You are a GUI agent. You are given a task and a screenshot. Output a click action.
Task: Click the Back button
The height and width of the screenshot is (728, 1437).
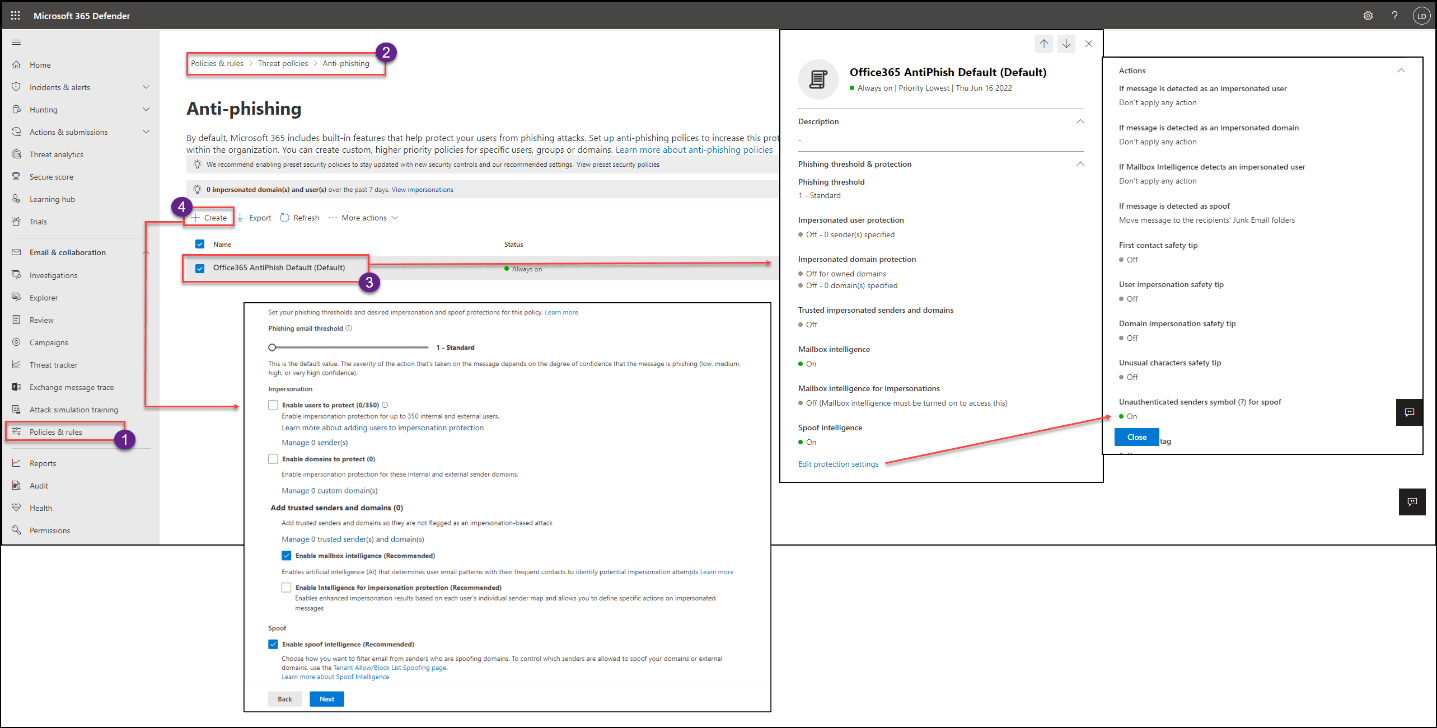(284, 699)
